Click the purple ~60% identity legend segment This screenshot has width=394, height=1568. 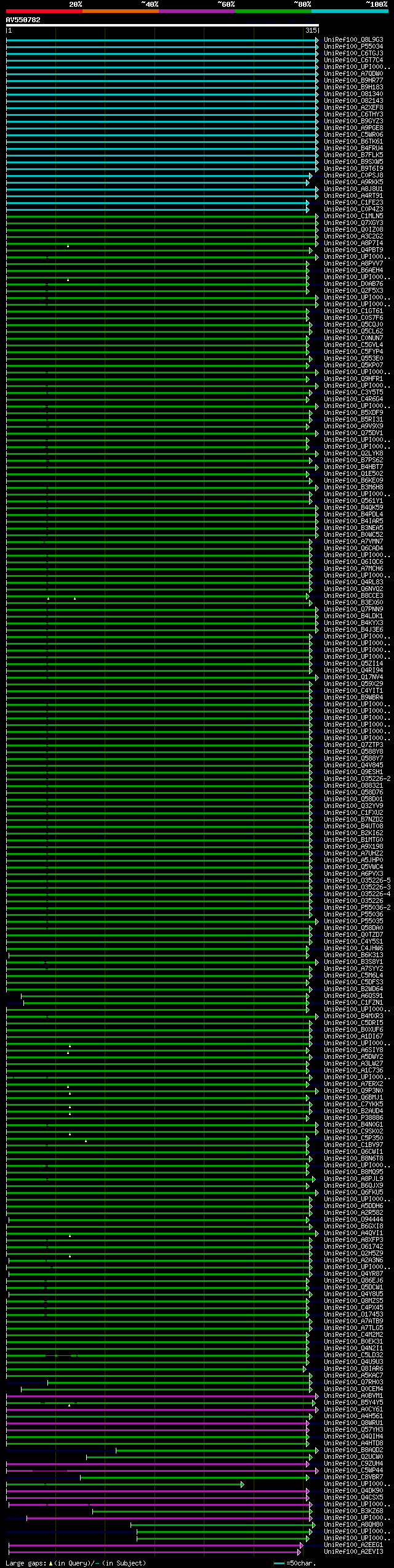(x=197, y=11)
